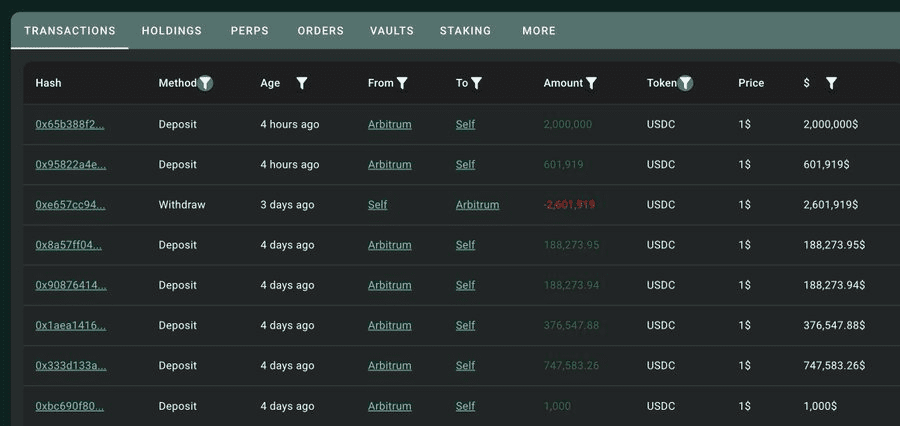Open transaction hash 0x333d133a...

pyautogui.click(x=71, y=366)
